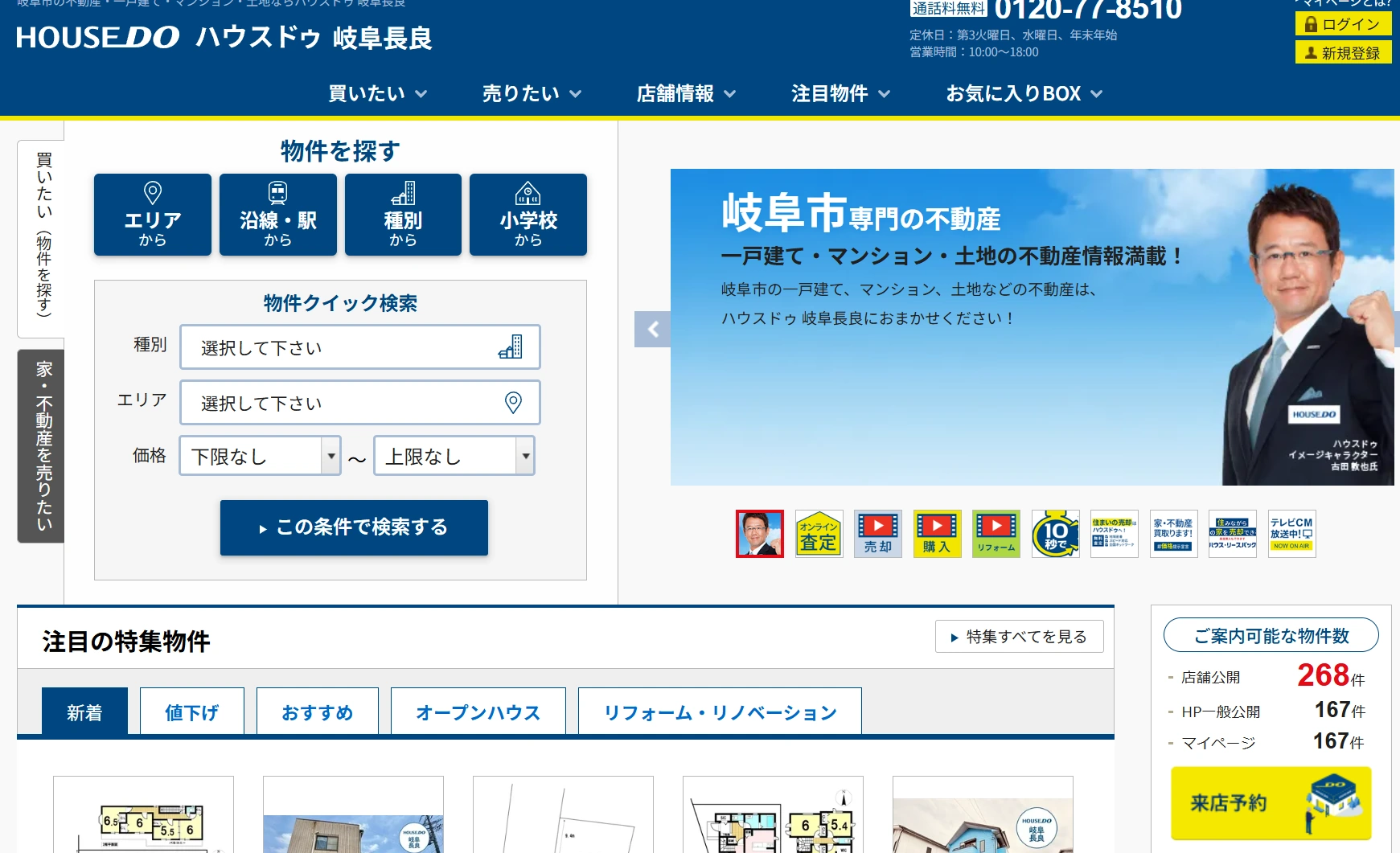Search properties by 小学校 school tile
This screenshot has height=853, width=1400.
coord(528,215)
